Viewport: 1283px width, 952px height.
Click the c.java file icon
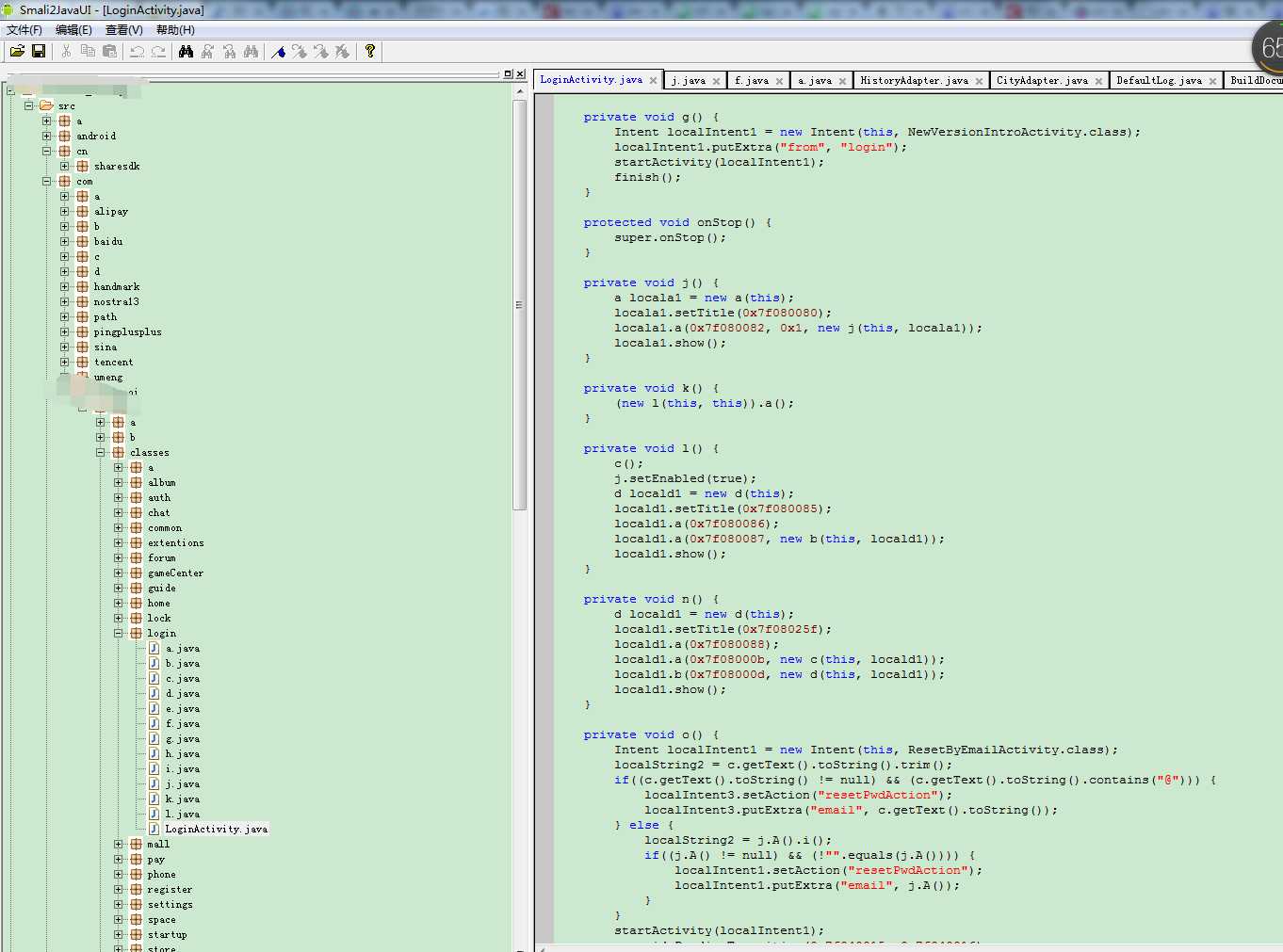click(154, 678)
